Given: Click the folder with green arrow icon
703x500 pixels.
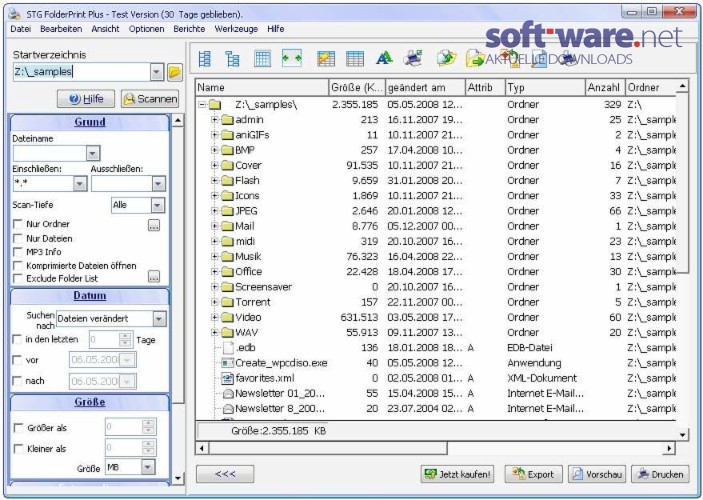Looking at the screenshot, I should click(x=474, y=59).
